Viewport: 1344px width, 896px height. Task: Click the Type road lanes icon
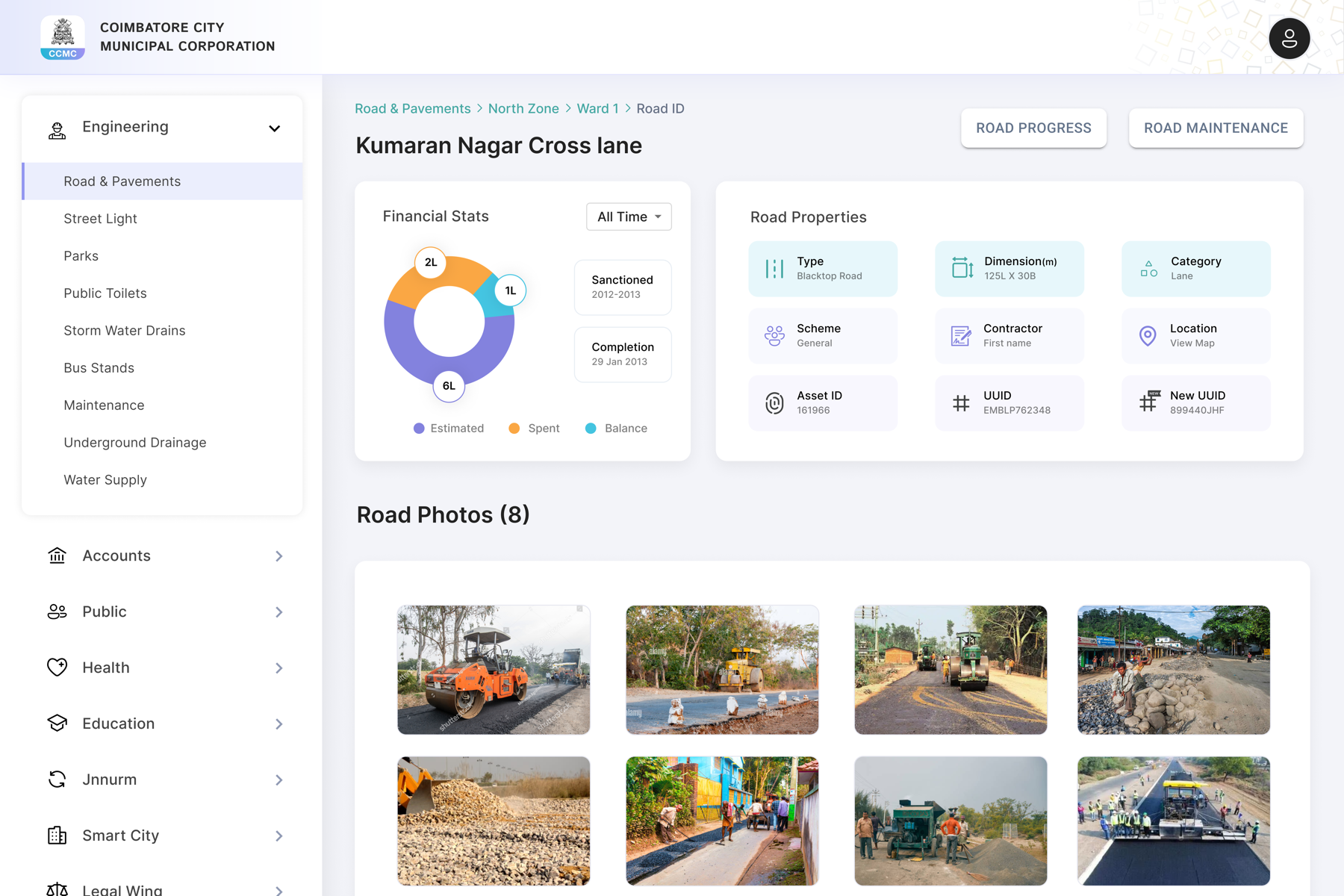point(774,269)
